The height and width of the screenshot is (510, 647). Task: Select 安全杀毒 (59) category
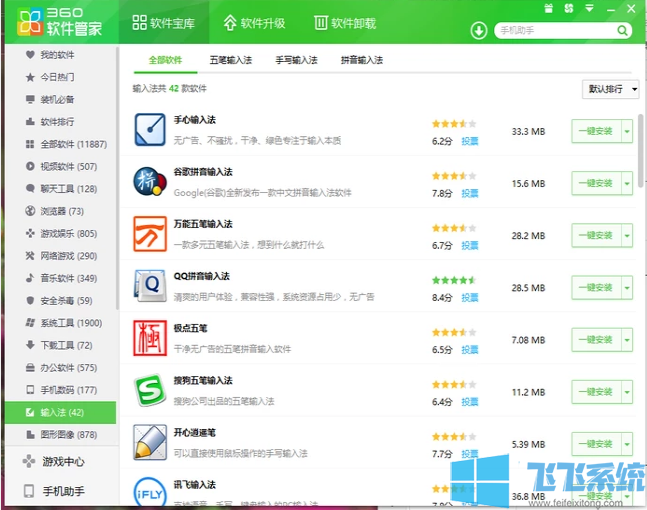click(x=61, y=300)
